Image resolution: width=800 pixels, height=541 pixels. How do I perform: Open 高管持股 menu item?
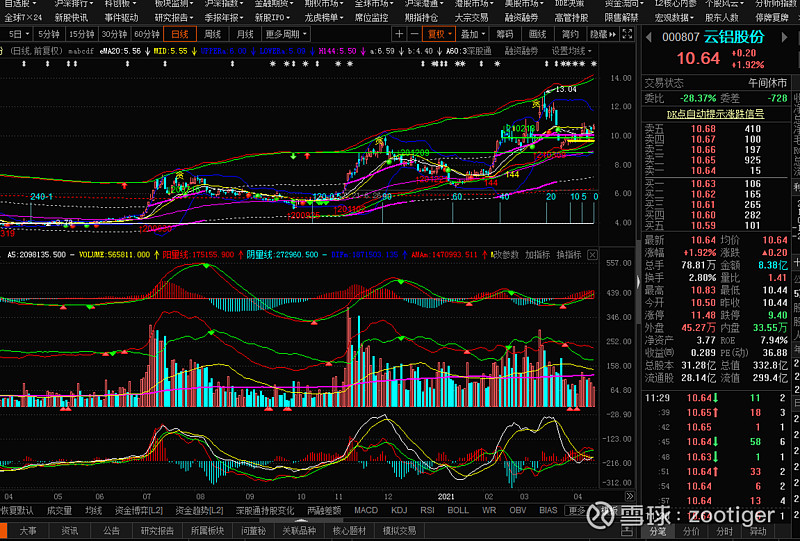pos(571,17)
